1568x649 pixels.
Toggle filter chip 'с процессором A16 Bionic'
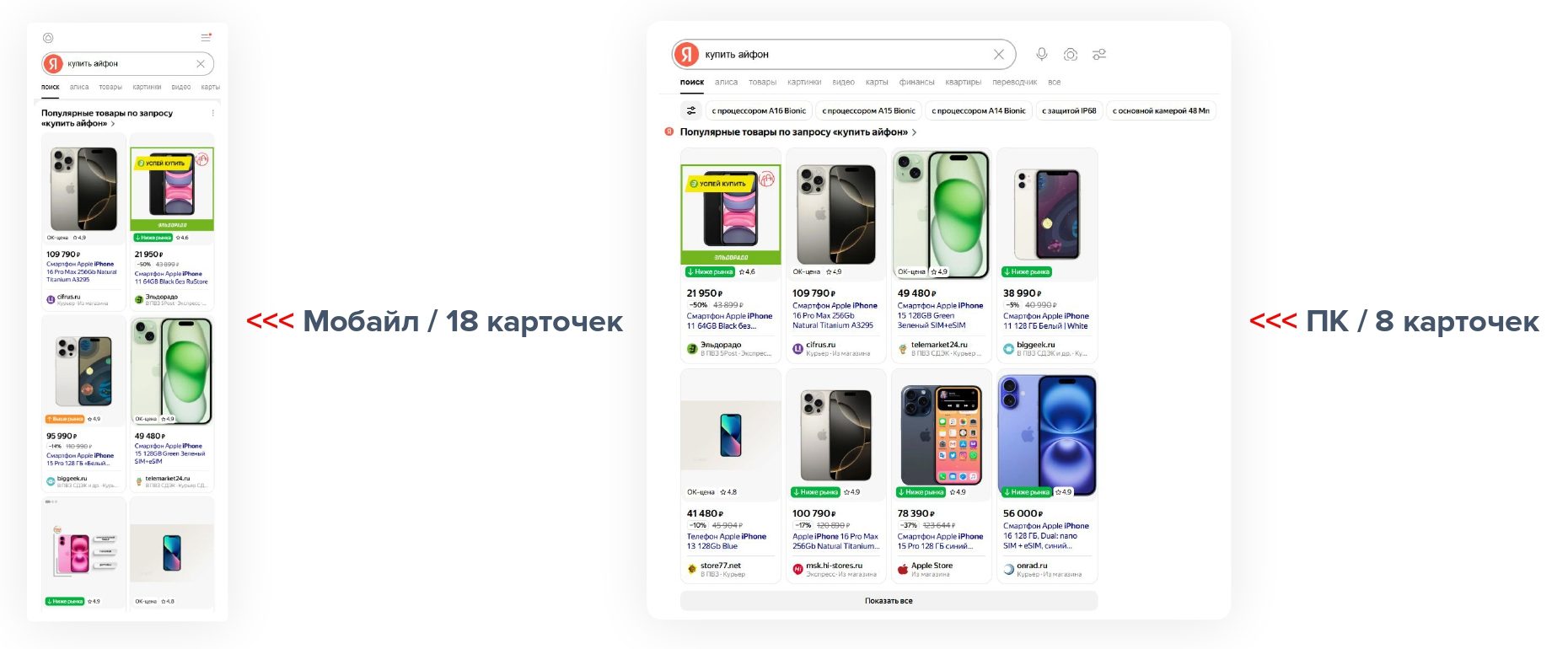point(759,110)
